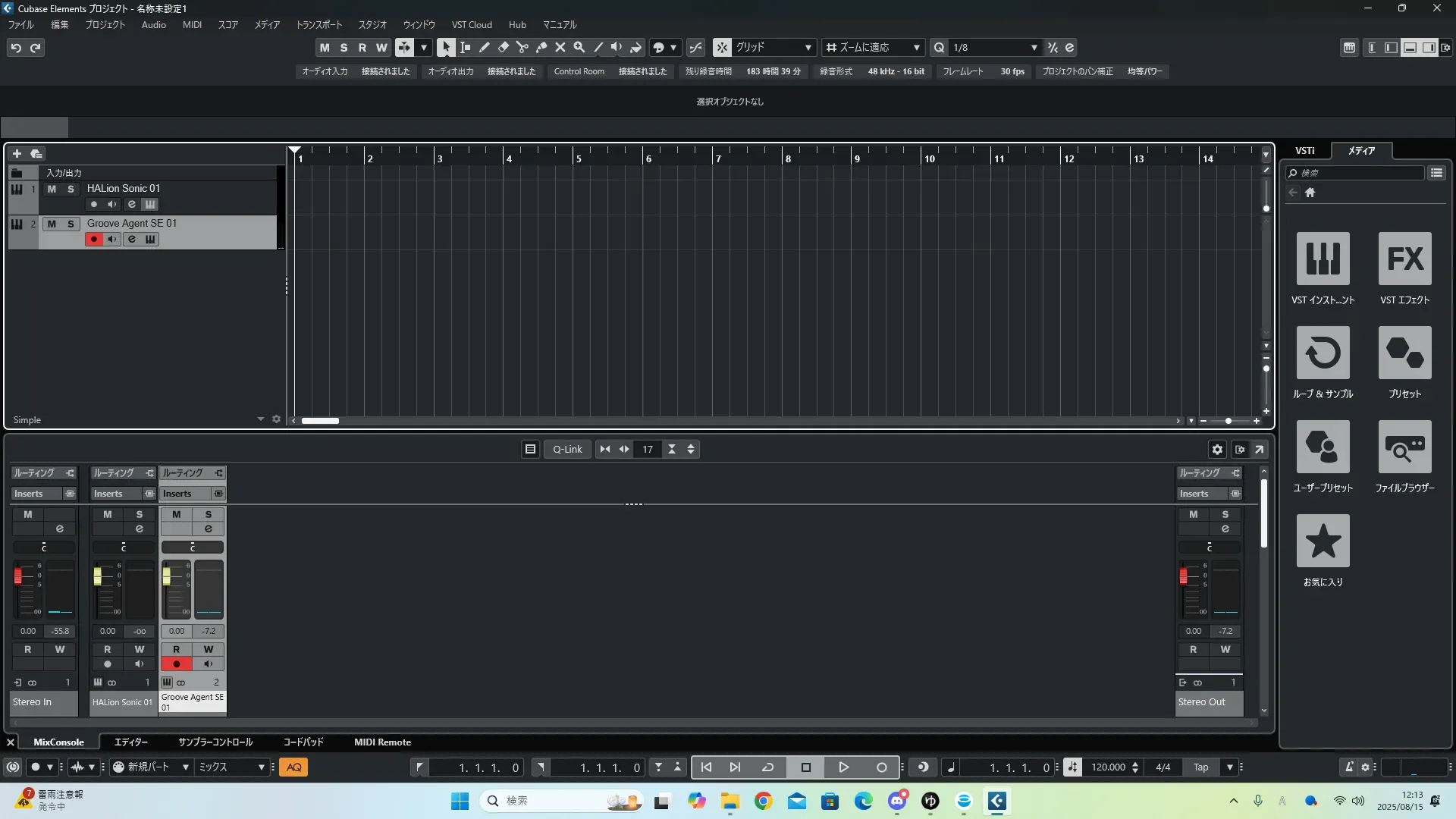The width and height of the screenshot is (1456, 819).
Task: Open the MIDI menu
Action: 192,25
